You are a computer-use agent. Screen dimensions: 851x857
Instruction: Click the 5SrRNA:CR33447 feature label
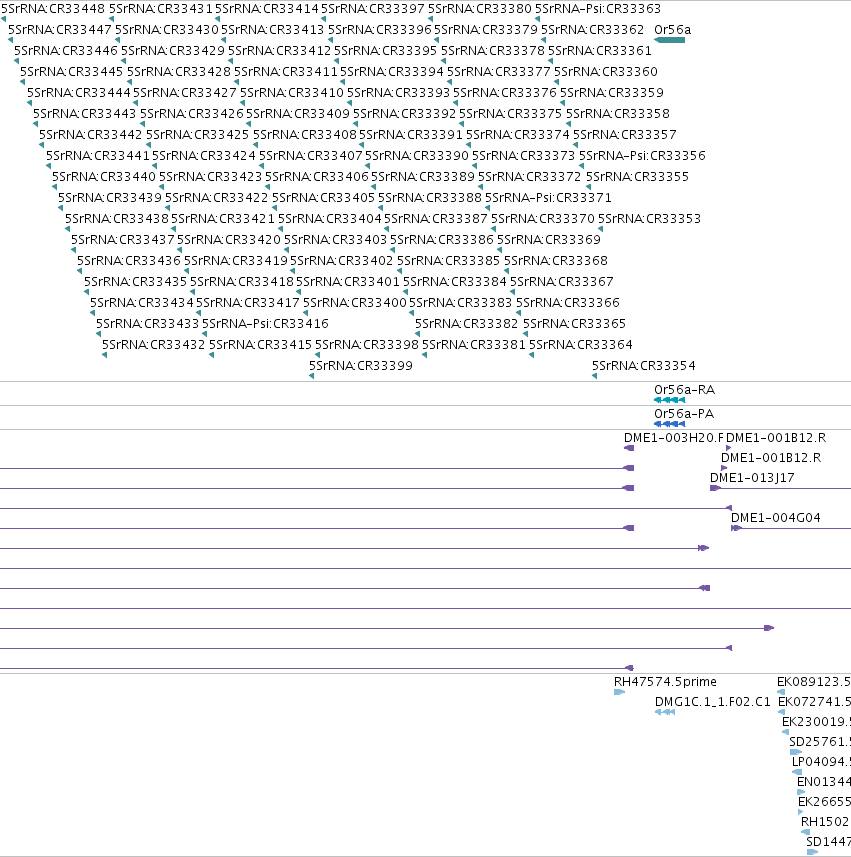click(60, 30)
